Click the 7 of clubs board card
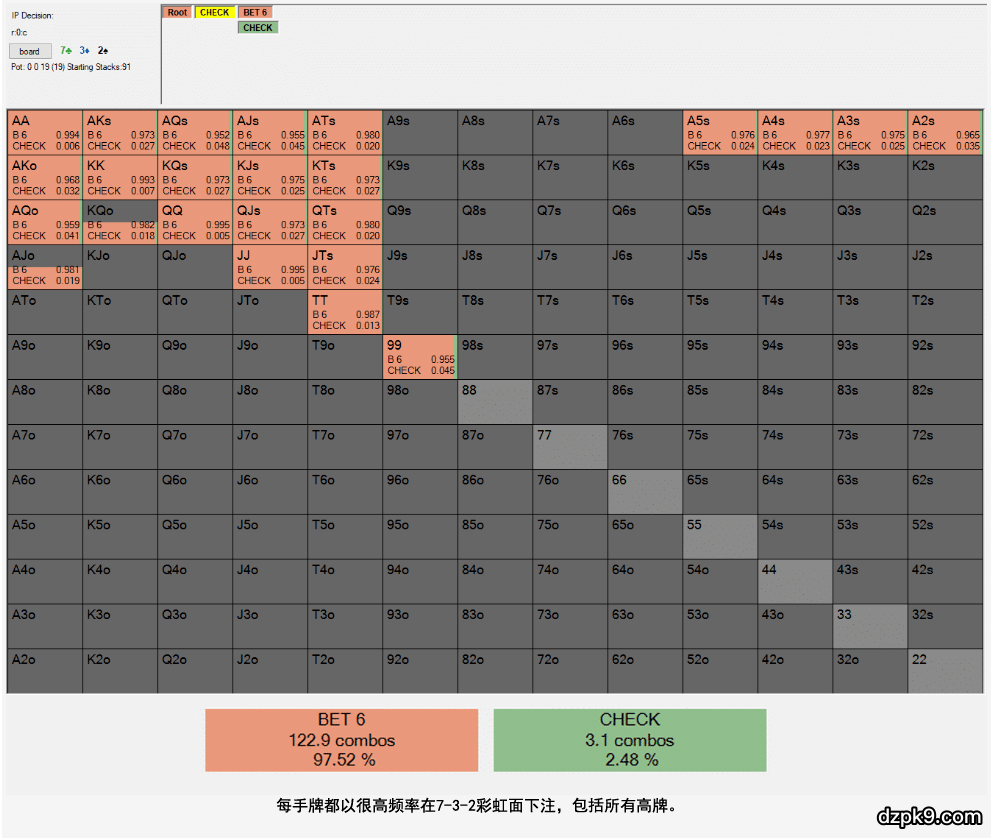Viewport: 991px width, 838px height. (66, 50)
